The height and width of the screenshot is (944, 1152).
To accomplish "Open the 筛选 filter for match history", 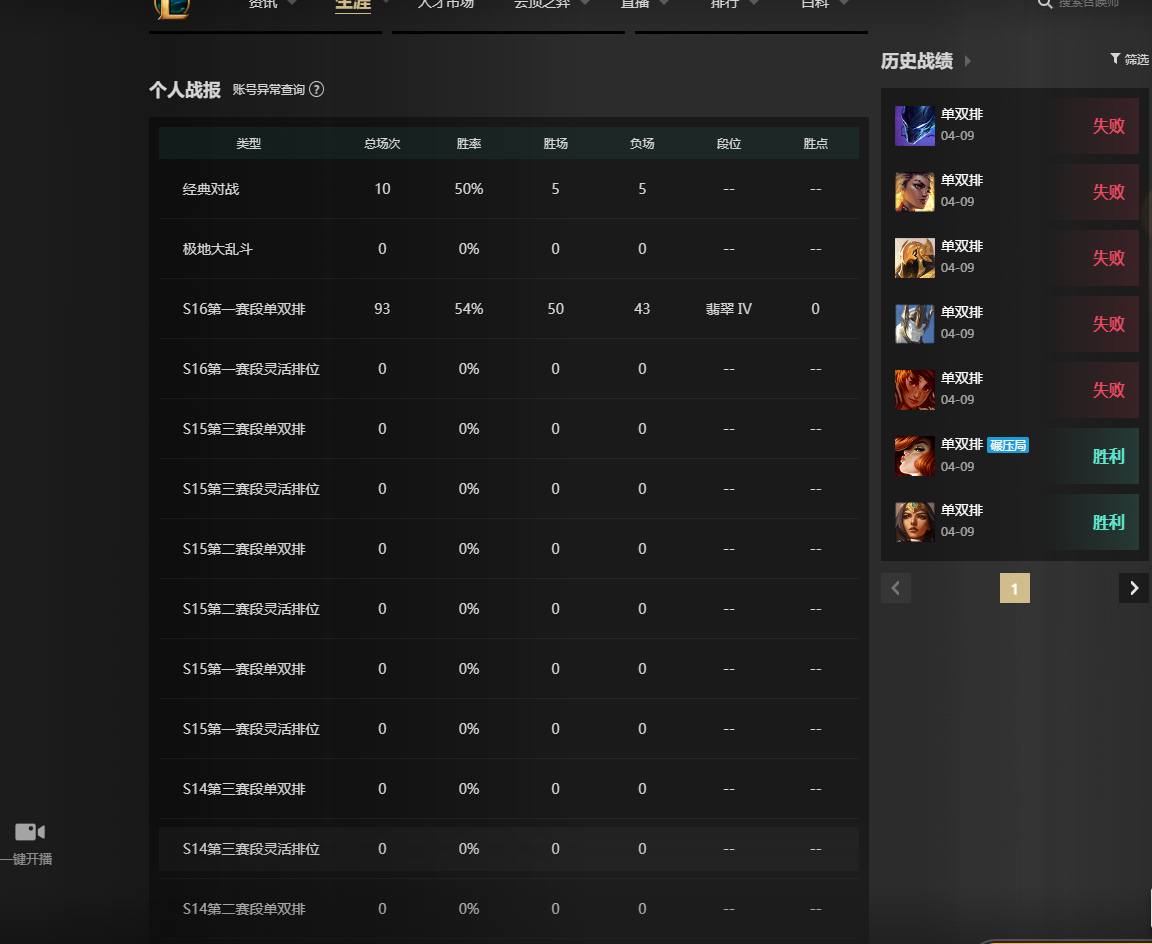I will tap(1129, 60).
